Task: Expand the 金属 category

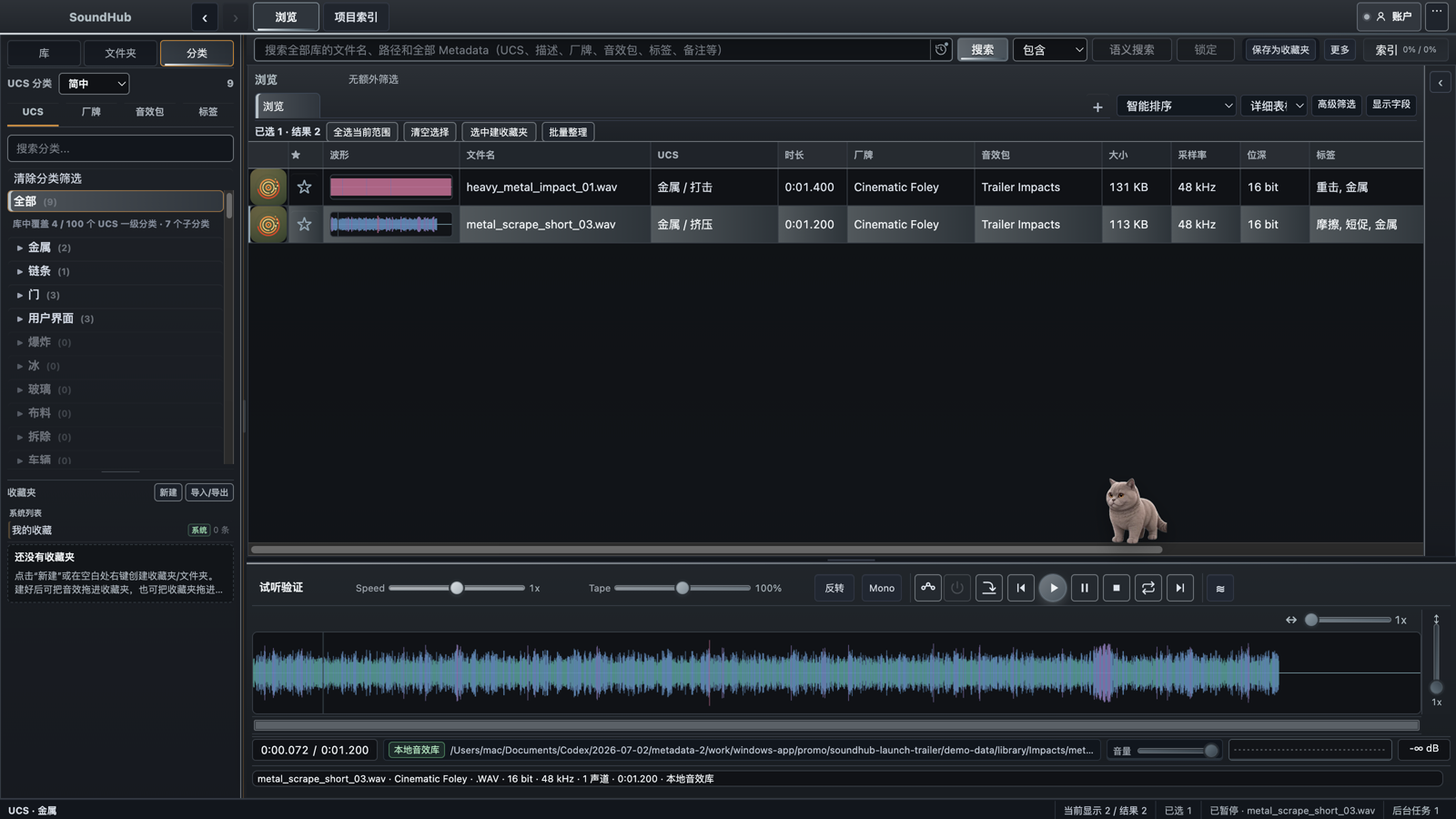Action: tap(20, 248)
